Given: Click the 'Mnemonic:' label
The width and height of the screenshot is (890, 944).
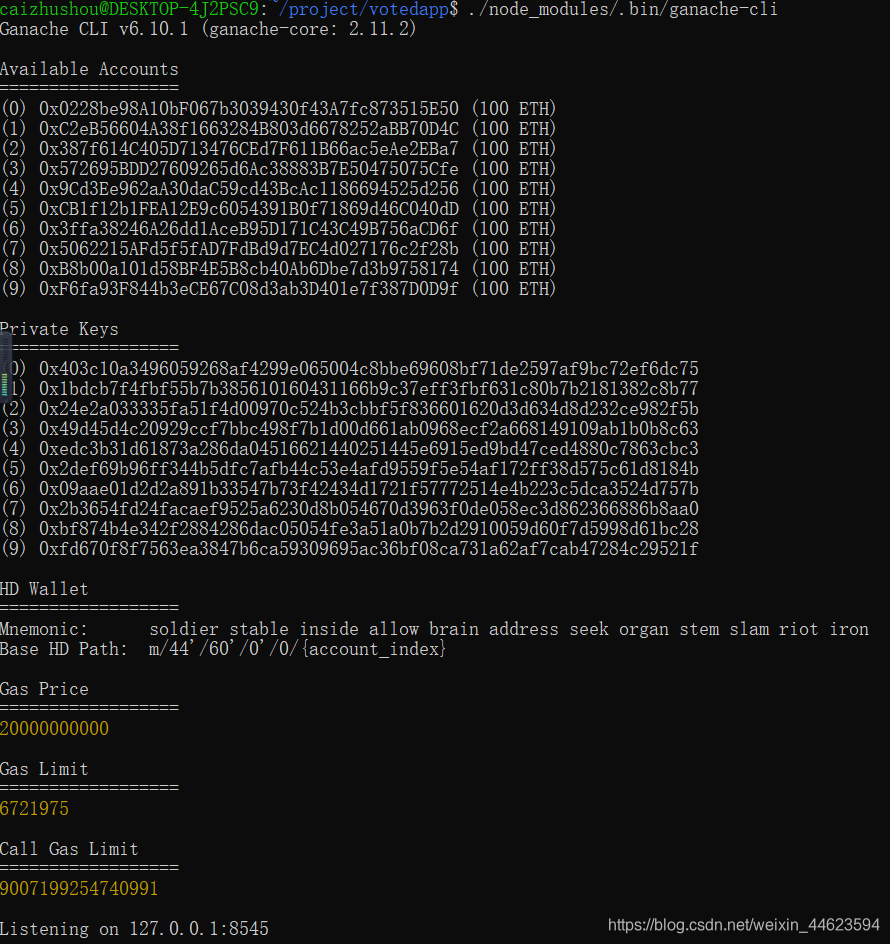Looking at the screenshot, I should (44, 629).
